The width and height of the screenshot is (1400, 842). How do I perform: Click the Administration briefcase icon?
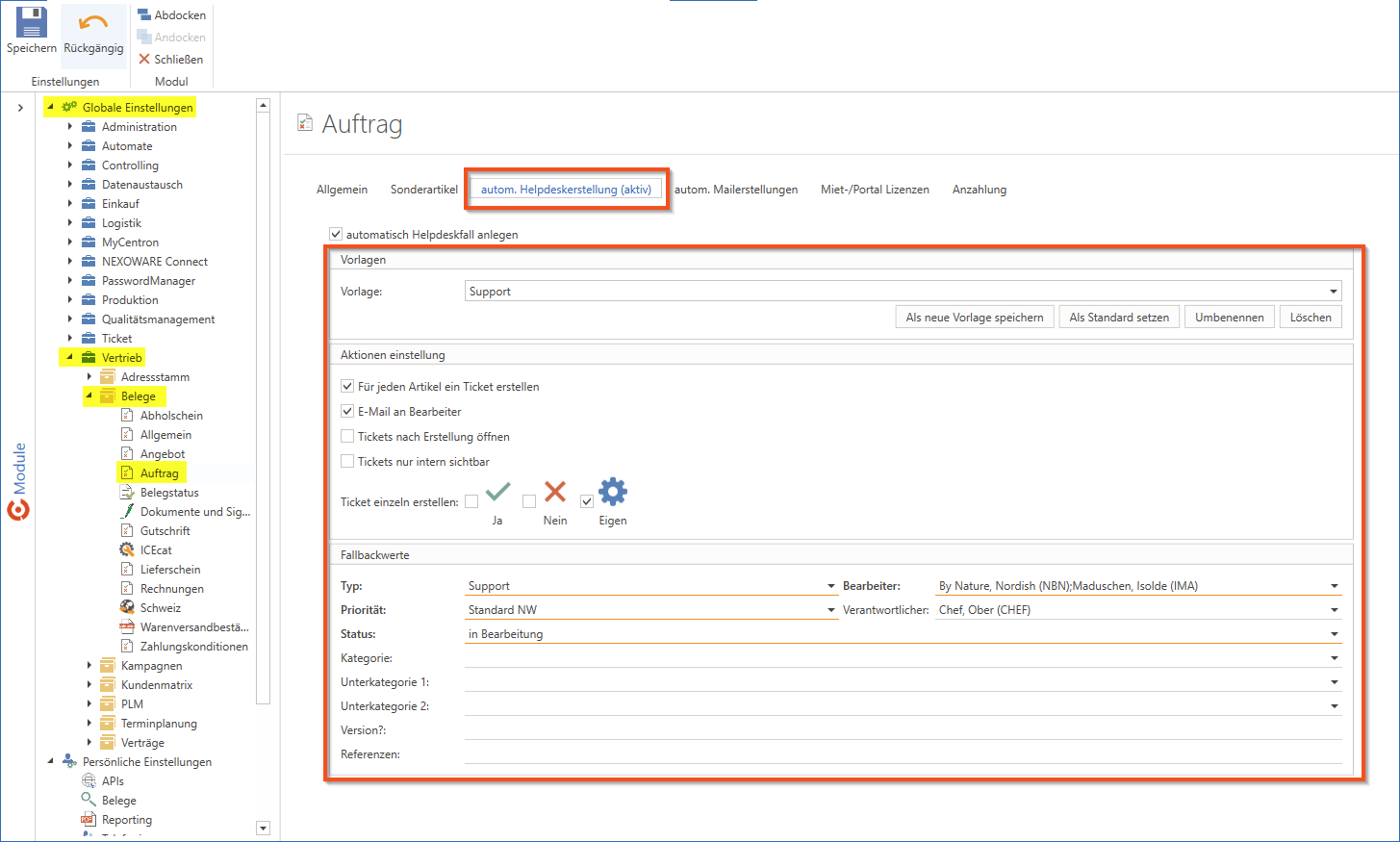tap(89, 126)
